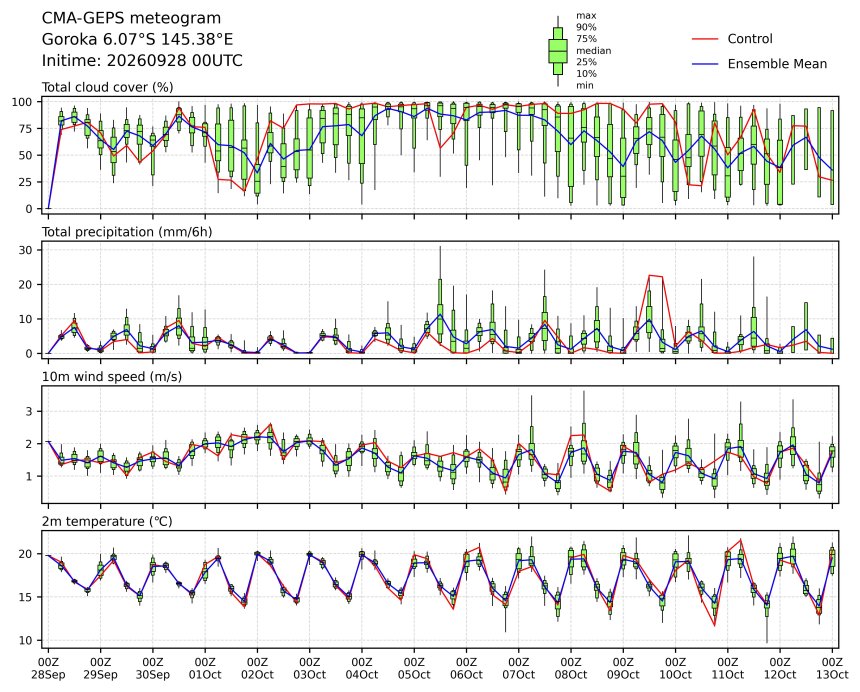Click the Total cloud cover panel title
The image size is (860, 692).
108,87
